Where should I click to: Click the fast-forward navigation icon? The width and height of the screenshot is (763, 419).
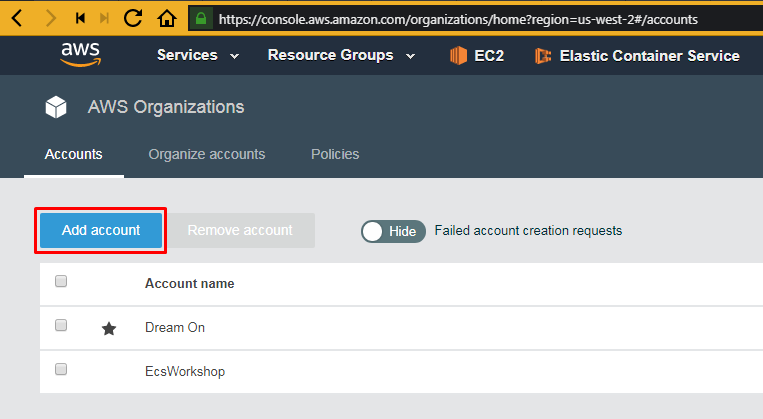point(104,18)
